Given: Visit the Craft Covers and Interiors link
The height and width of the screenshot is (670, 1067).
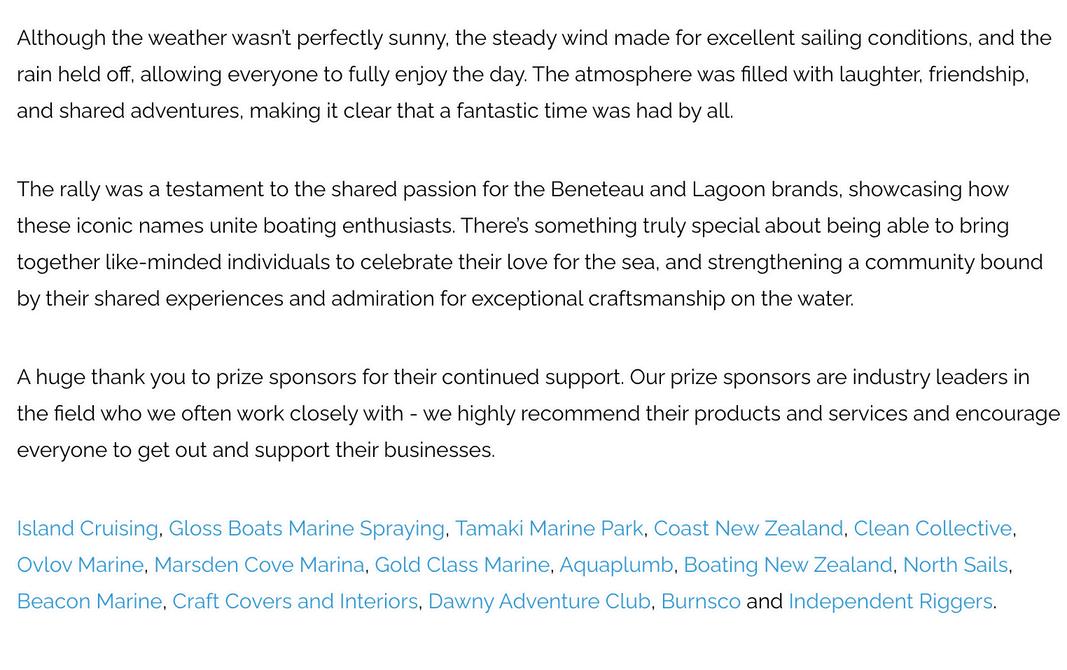Looking at the screenshot, I should (295, 601).
